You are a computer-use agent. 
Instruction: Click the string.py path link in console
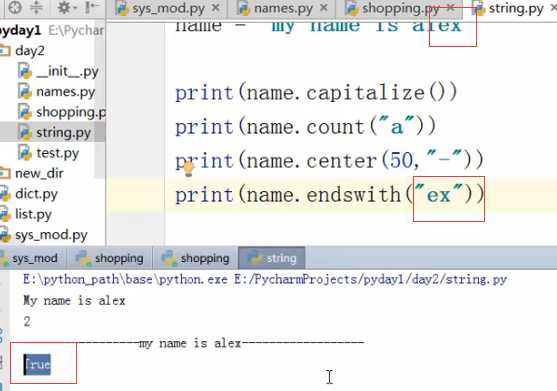pyautogui.click(x=370, y=280)
